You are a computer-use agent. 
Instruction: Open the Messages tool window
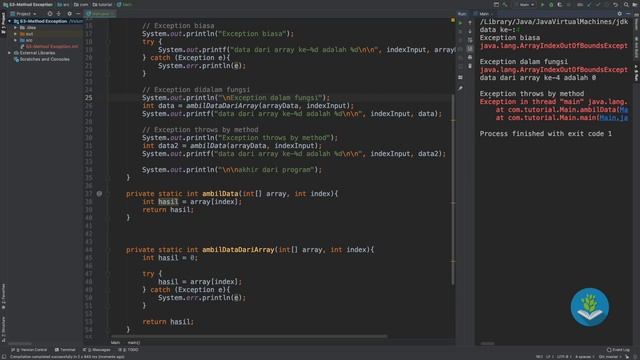point(97,350)
